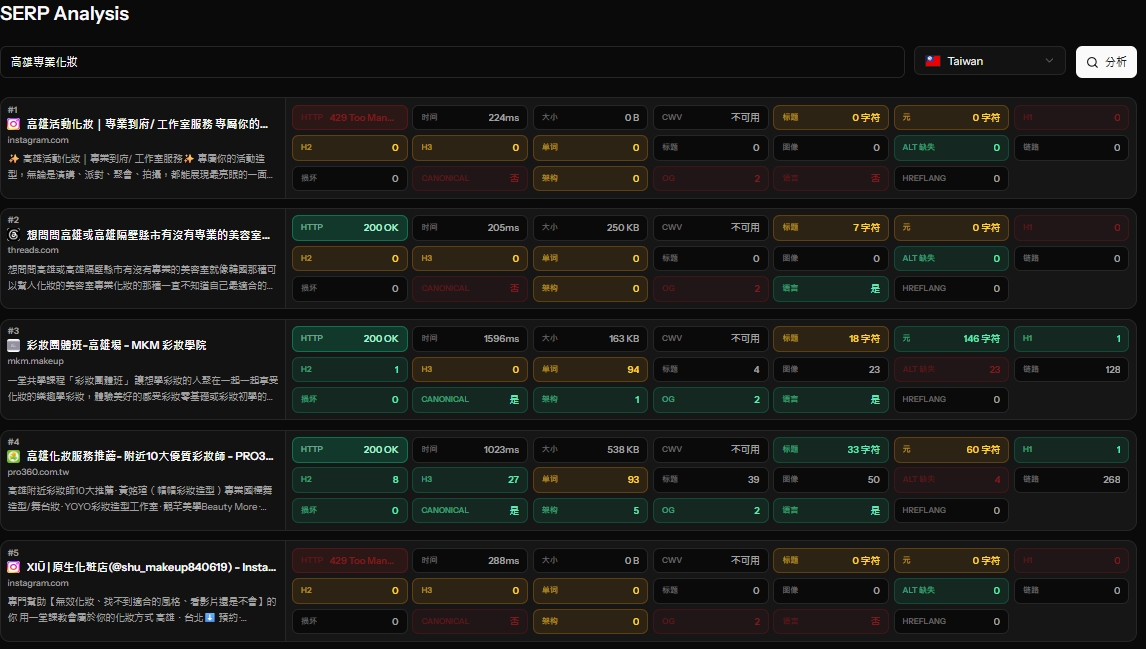Open result #1 title 高雄活動化妝
1146x649 pixels.
147,124
